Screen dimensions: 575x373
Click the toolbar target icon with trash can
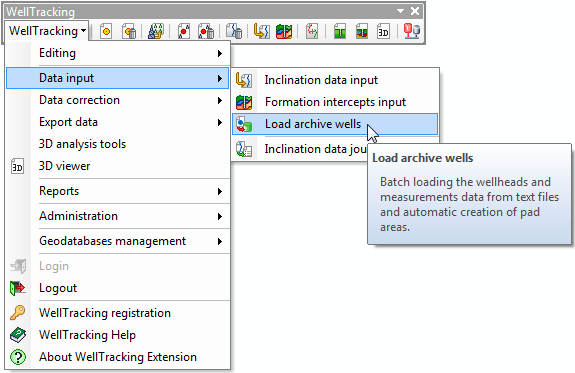129,31
